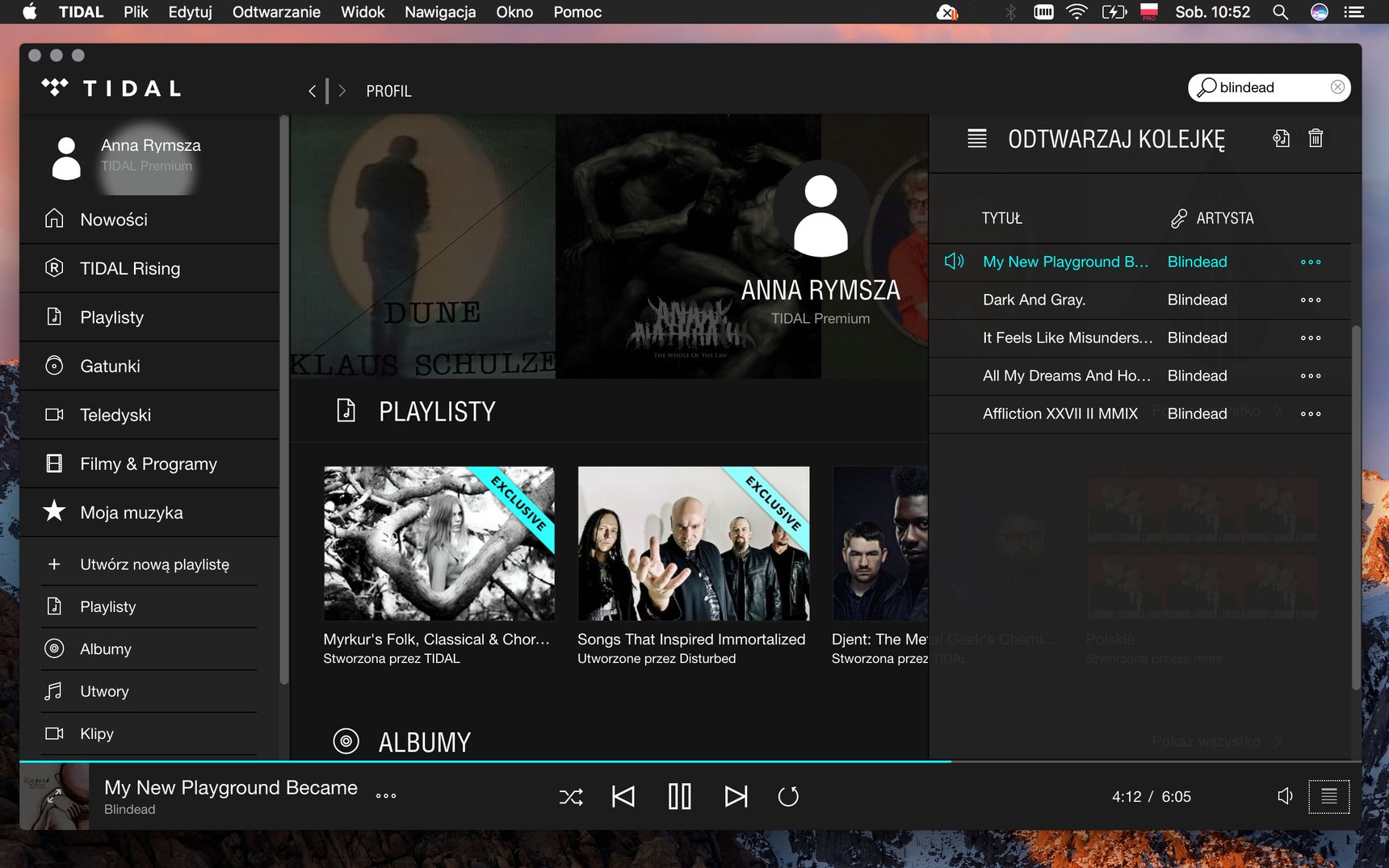Open Playlisty in main sidebar
This screenshot has height=868, width=1389.
point(149,317)
